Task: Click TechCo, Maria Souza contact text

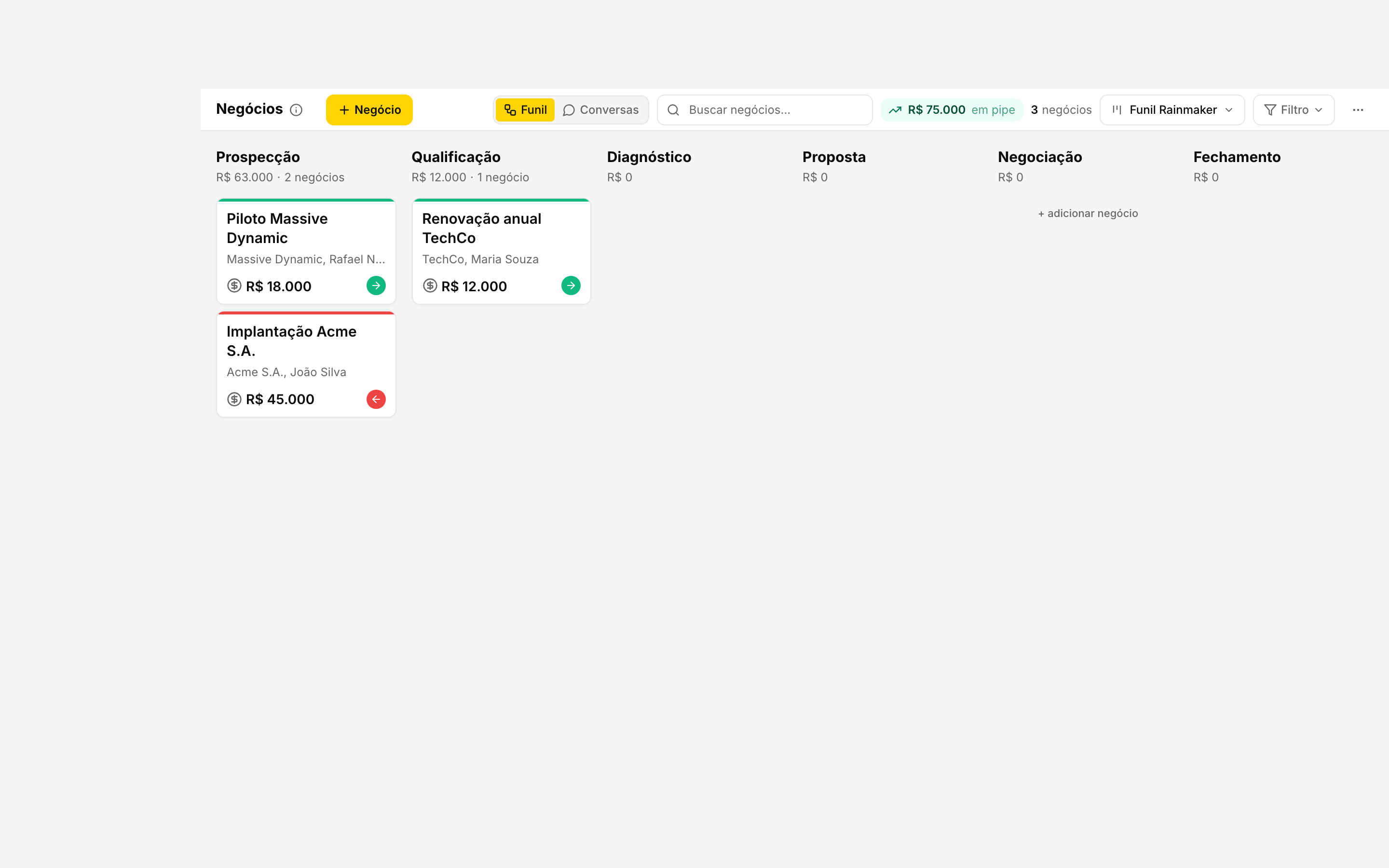Action: point(480,259)
